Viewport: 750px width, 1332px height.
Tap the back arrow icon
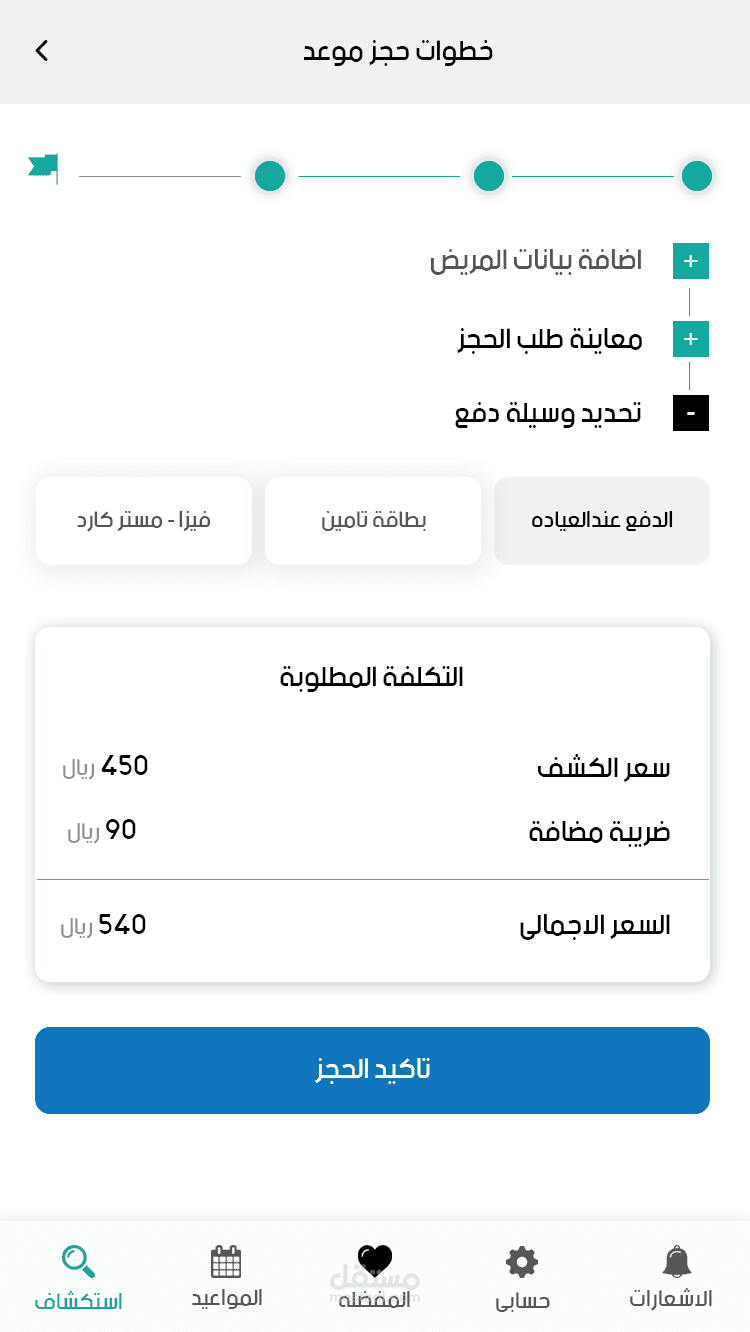coord(42,51)
